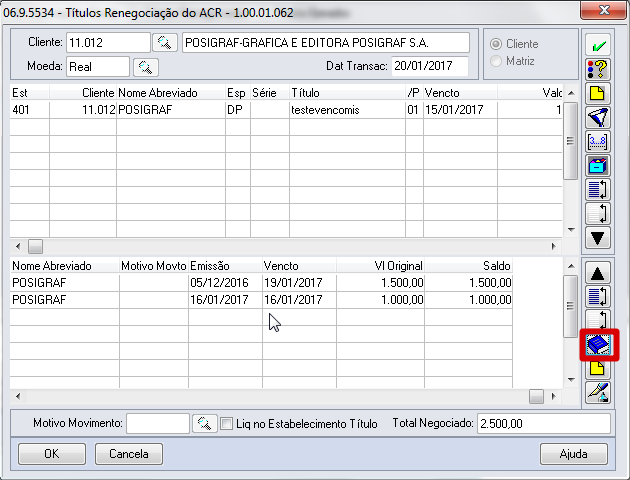This screenshot has width=630, height=480.
Task: Click the Saldo column header
Action: tap(468, 266)
